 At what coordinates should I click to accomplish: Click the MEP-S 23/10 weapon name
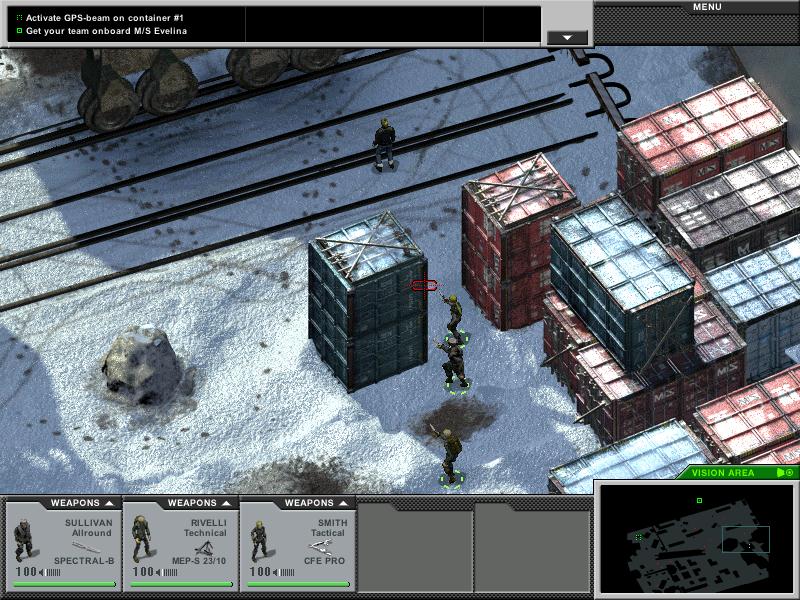(198, 561)
